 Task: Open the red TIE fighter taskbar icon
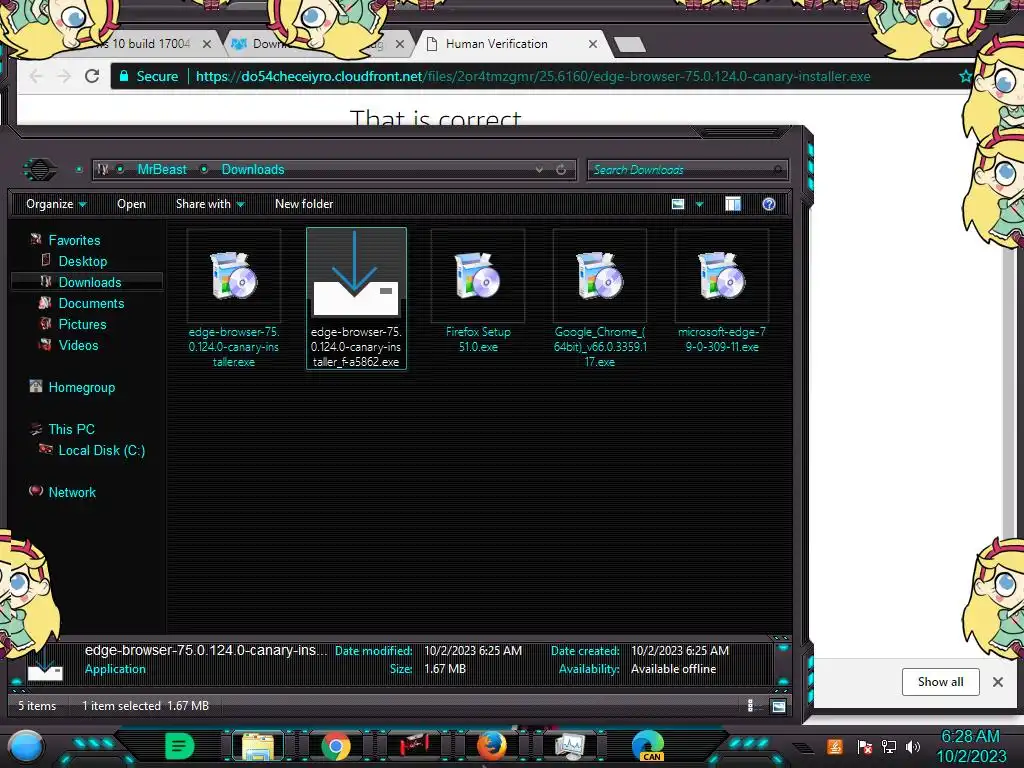414,746
